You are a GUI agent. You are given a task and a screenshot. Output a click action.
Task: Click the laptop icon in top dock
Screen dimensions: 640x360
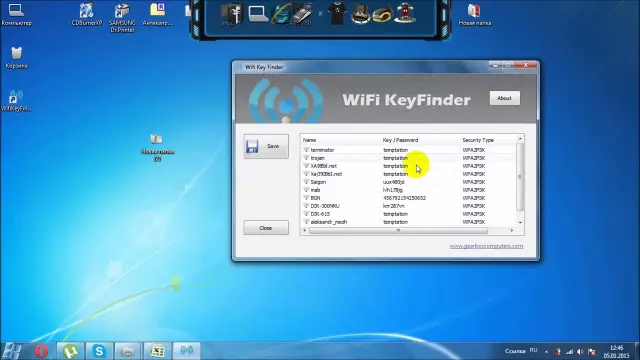tap(258, 14)
